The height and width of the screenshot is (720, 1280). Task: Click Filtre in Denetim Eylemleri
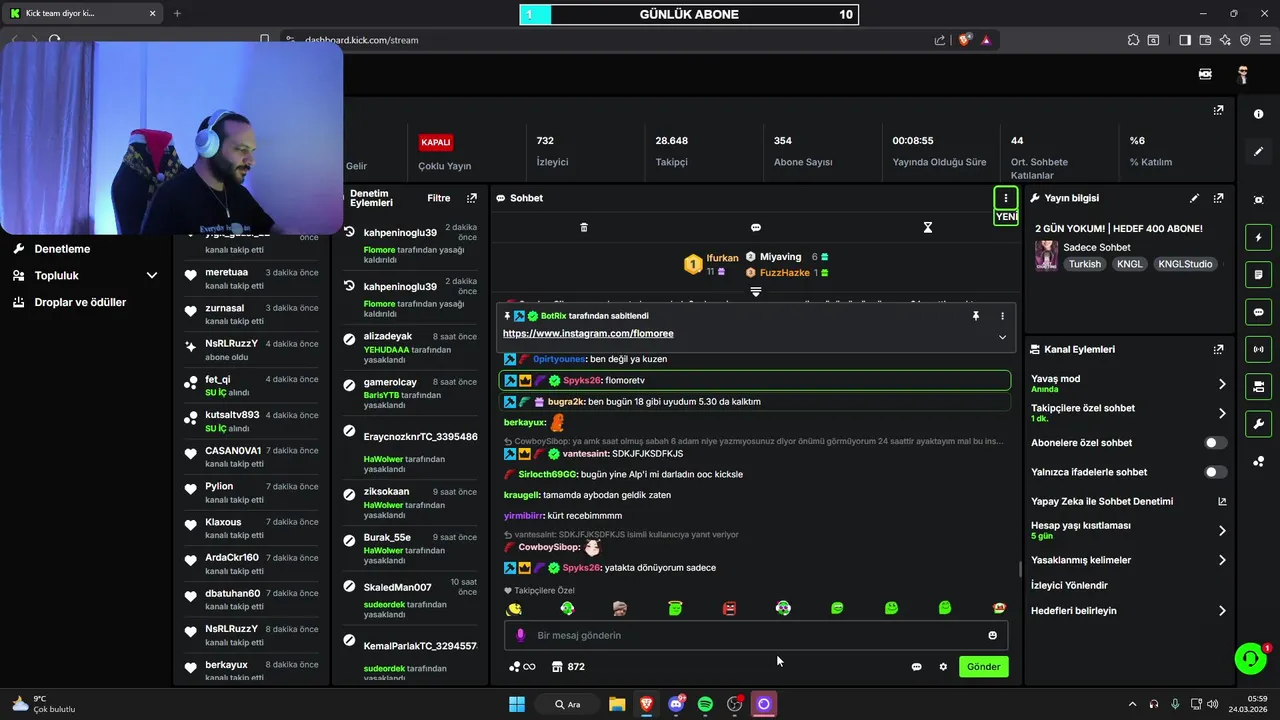[x=438, y=198]
